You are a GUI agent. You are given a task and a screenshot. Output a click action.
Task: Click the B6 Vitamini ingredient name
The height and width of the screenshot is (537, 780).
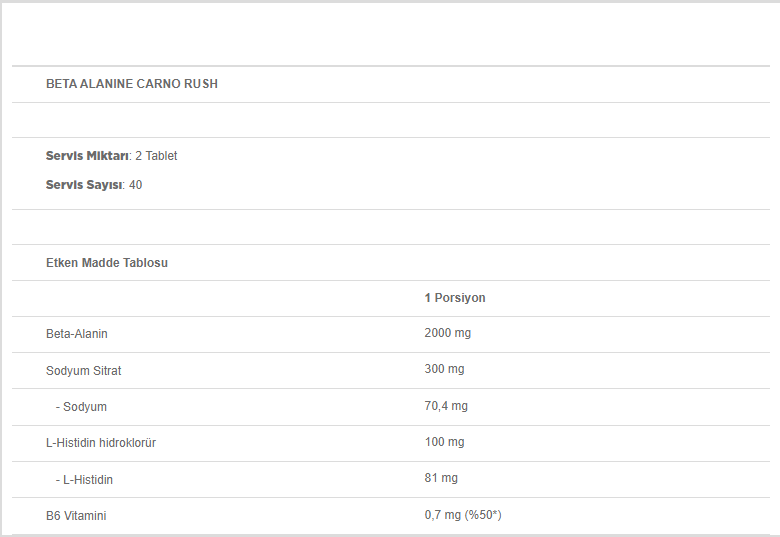(76, 516)
